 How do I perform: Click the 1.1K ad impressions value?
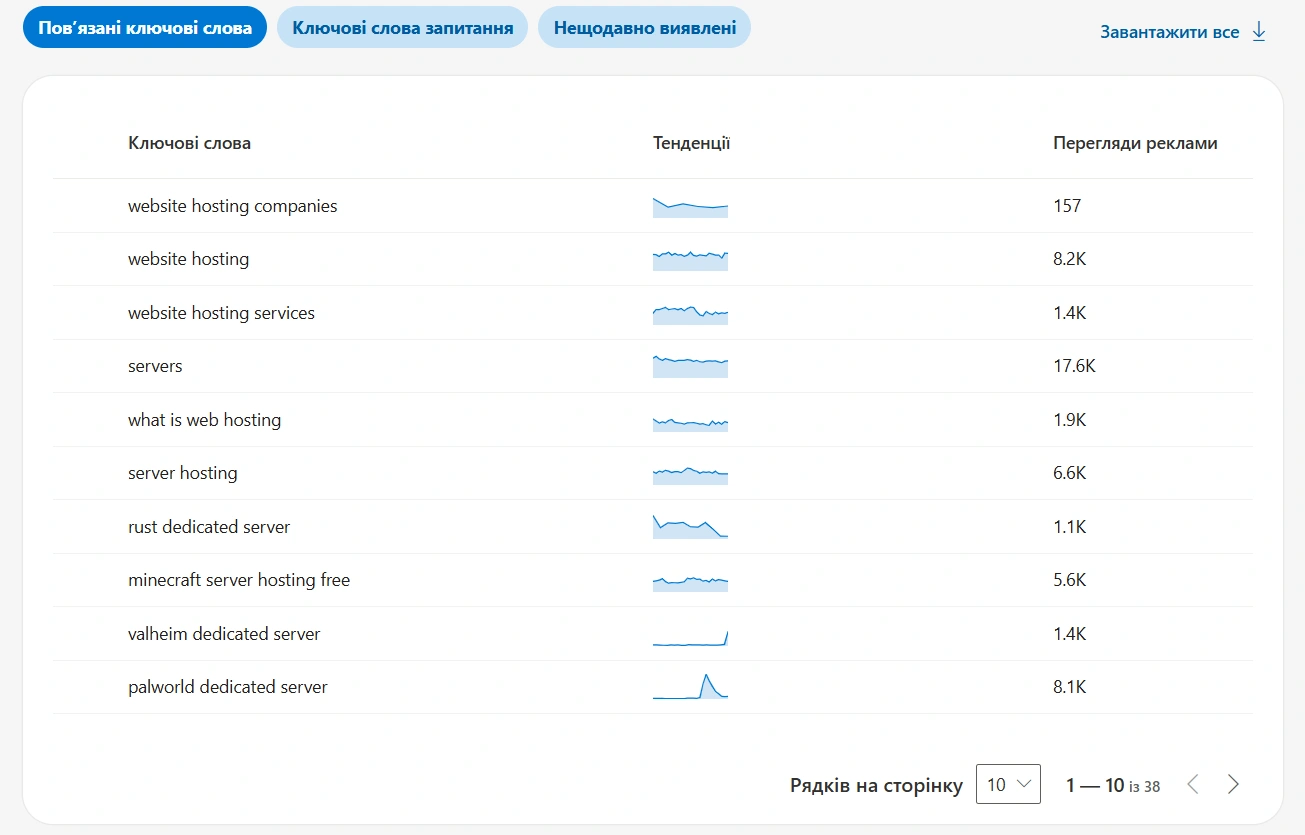tap(1069, 527)
